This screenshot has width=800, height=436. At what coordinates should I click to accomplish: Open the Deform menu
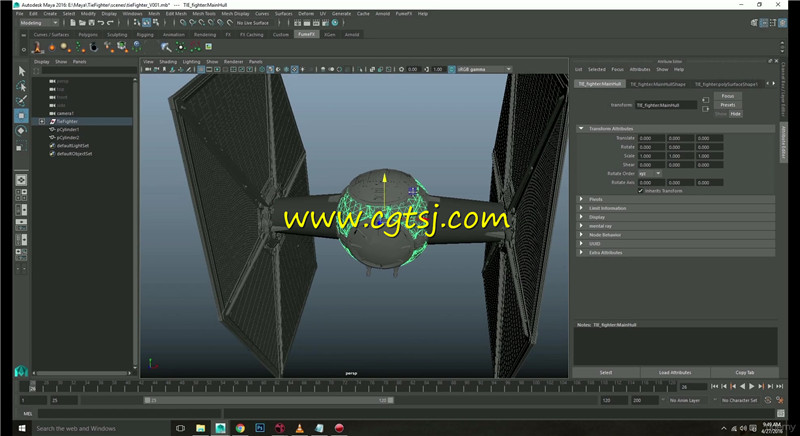pos(306,14)
